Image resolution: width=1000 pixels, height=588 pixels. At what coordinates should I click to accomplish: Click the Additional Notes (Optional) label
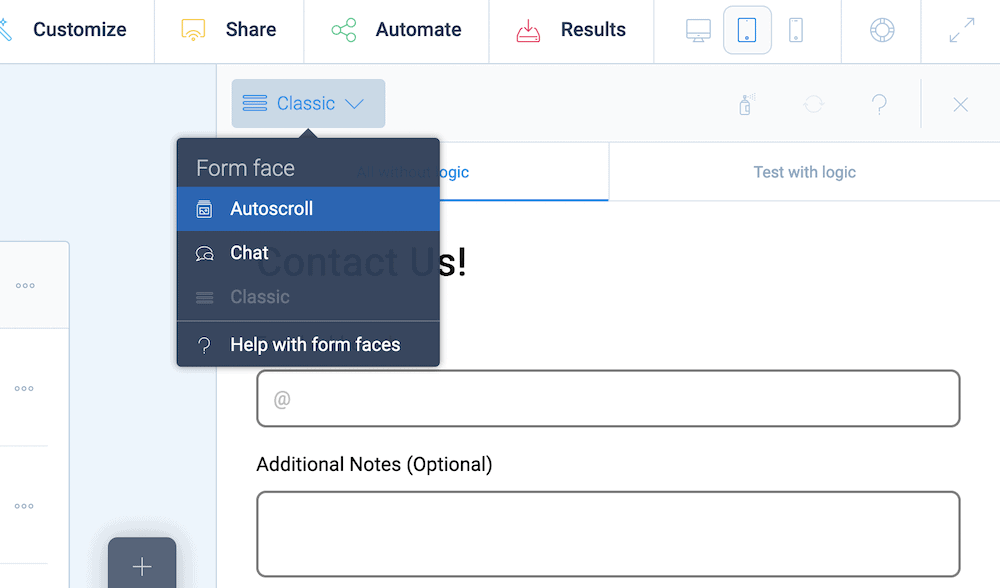click(374, 464)
